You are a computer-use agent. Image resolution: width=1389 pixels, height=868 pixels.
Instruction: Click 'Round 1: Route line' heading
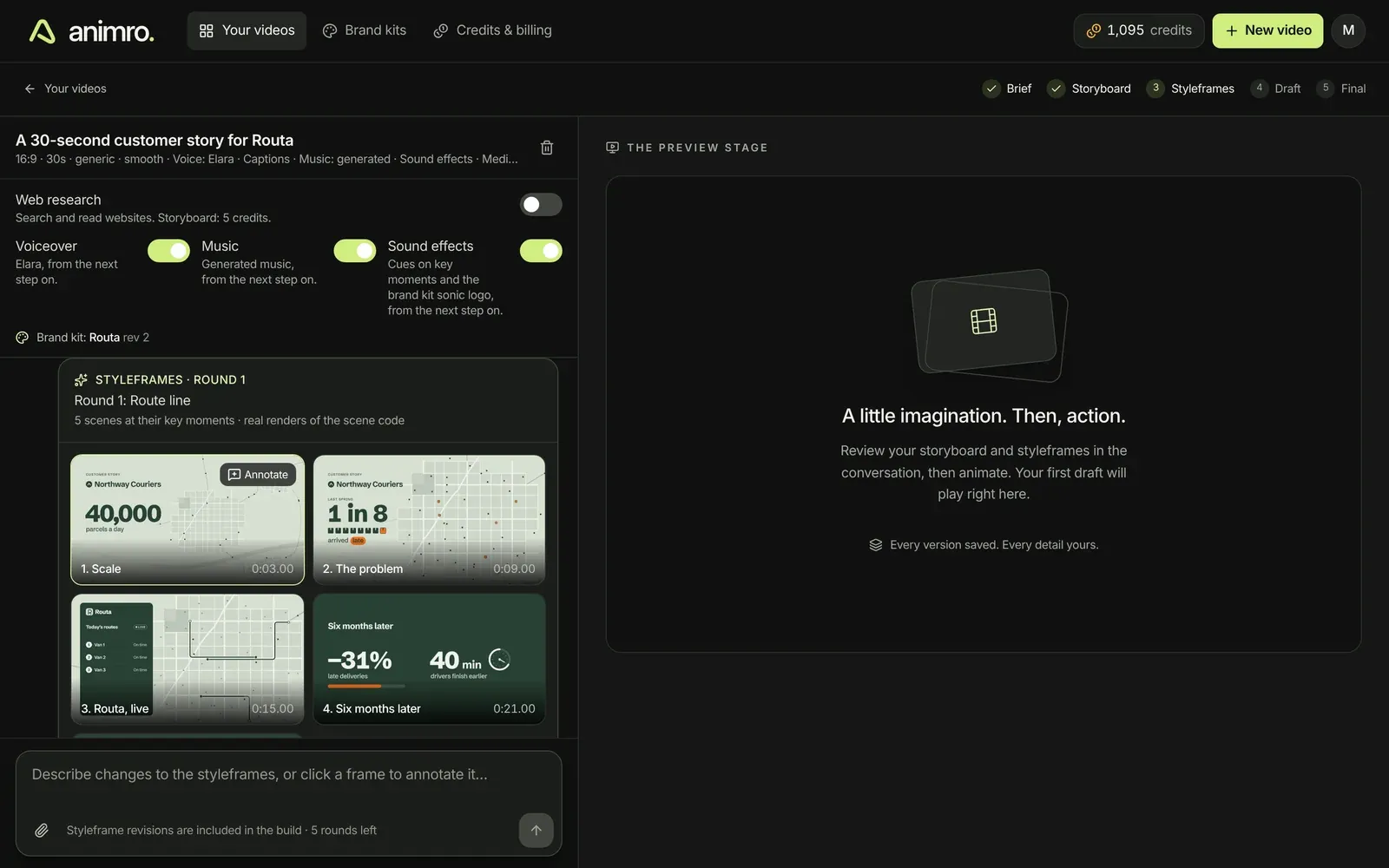(x=133, y=401)
